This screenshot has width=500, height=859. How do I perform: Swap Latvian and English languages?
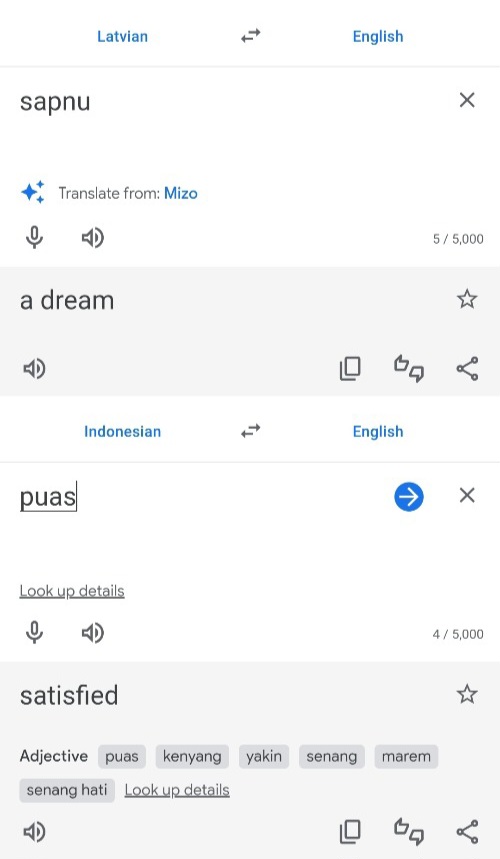click(250, 36)
